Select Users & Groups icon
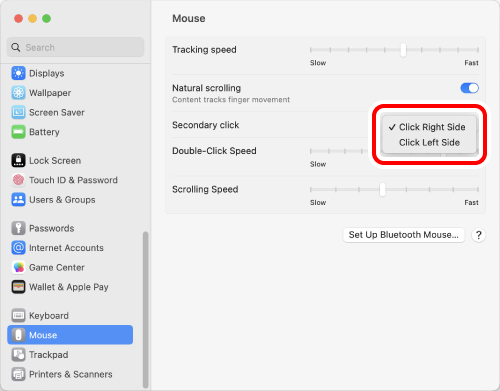This screenshot has height=391, width=500. 18,200
